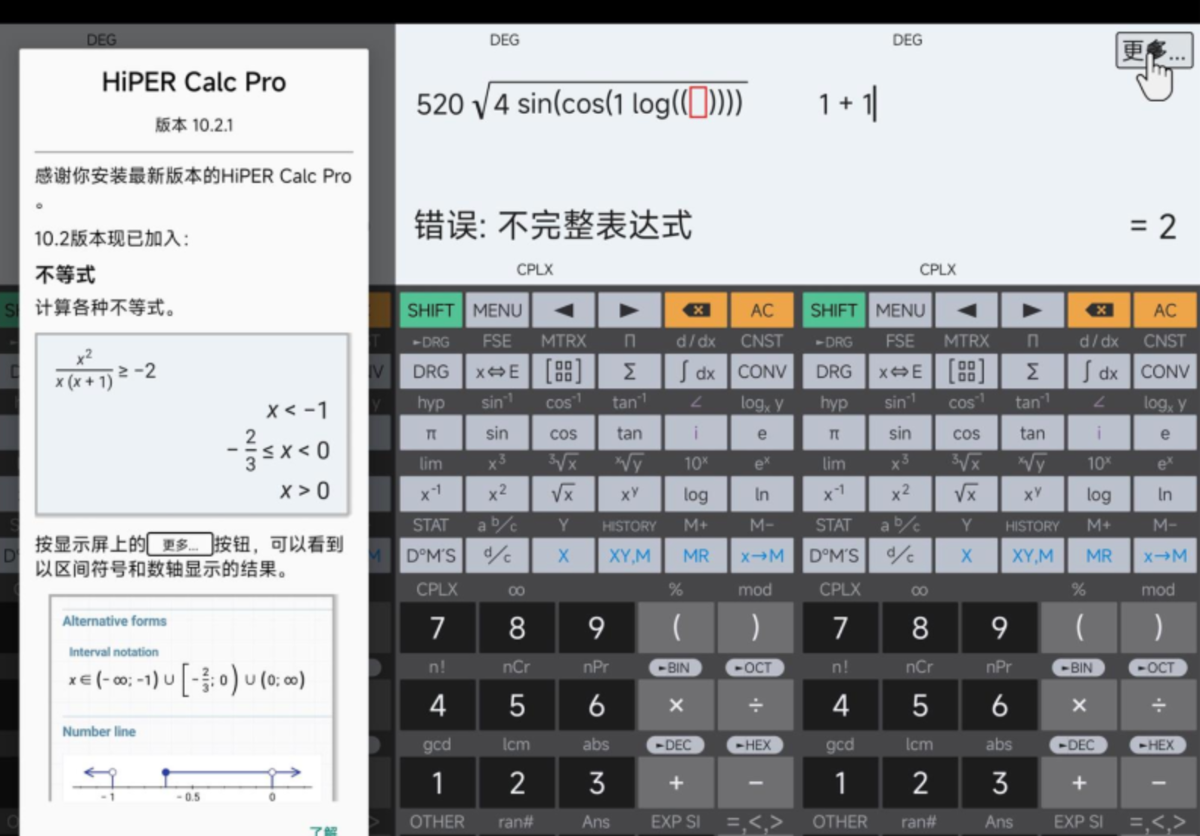Tap AC in the calculator showing 1 + 1
Viewport: 1200px width, 836px height.
pyautogui.click(x=1165, y=310)
